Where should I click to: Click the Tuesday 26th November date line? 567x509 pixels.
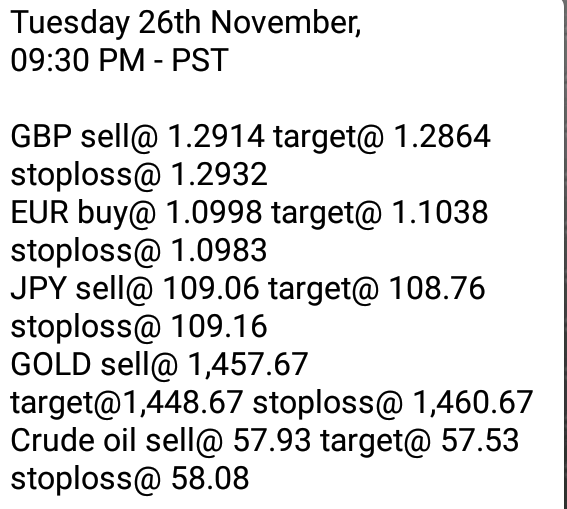pos(186,23)
